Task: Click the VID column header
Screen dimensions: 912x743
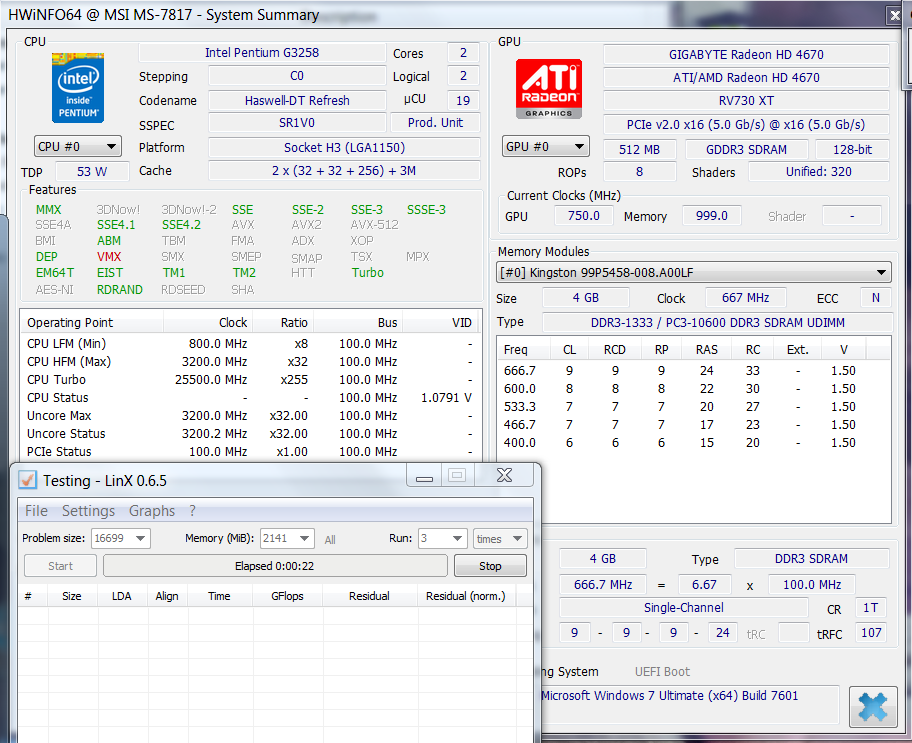Action: [442, 322]
